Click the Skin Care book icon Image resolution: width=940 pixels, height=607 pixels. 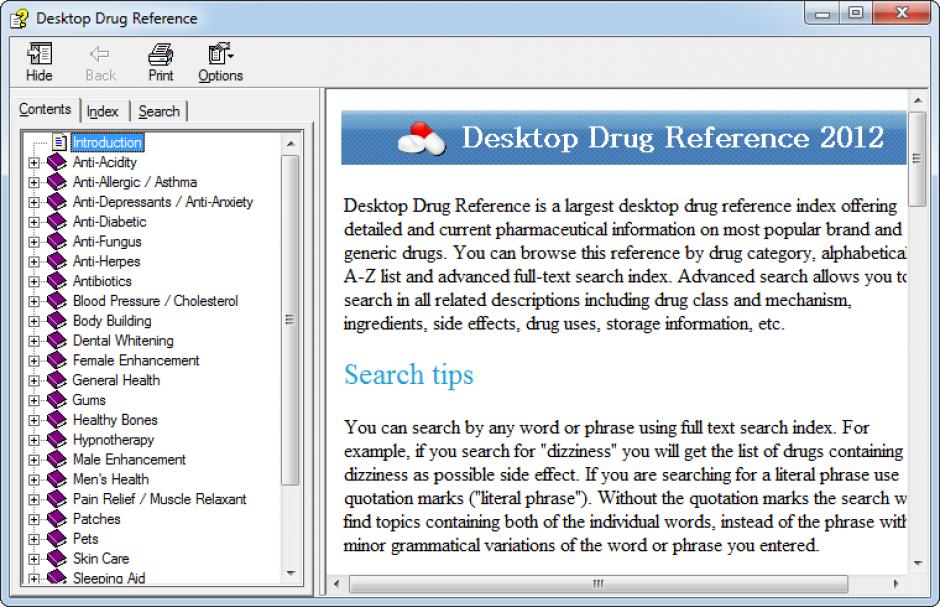pos(57,557)
